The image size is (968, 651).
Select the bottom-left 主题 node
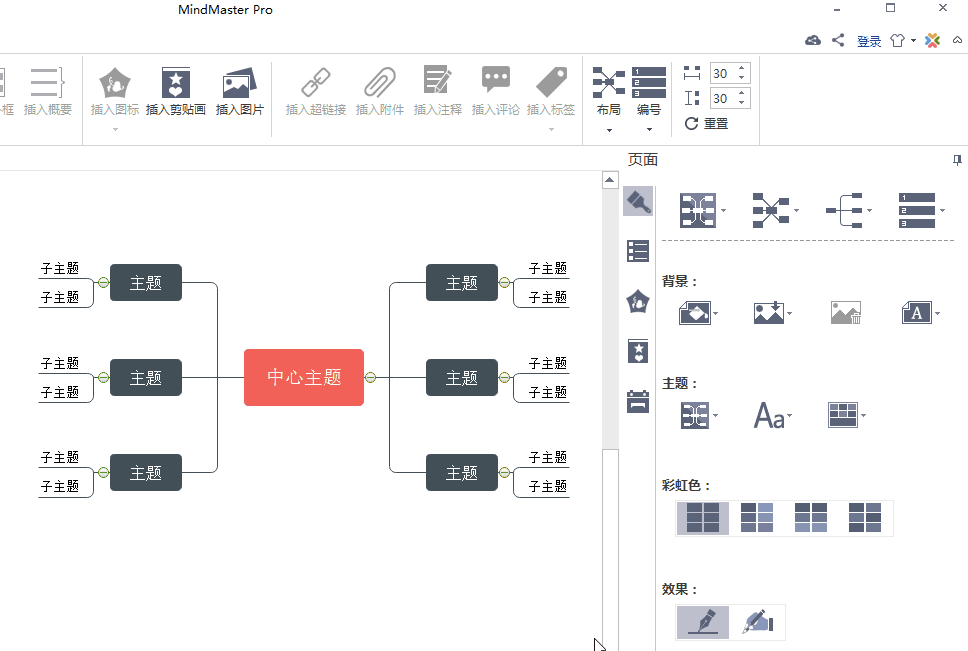pos(146,473)
